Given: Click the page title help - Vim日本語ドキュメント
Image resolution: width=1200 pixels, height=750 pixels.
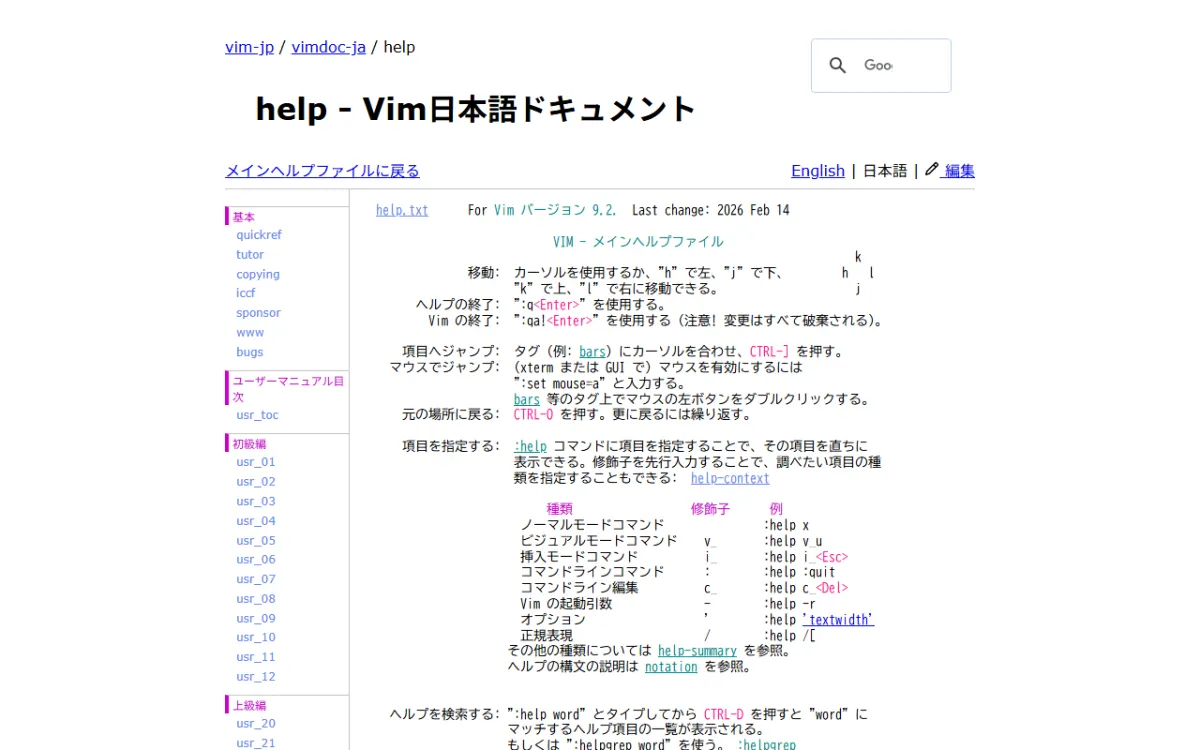Looking at the screenshot, I should (x=475, y=109).
